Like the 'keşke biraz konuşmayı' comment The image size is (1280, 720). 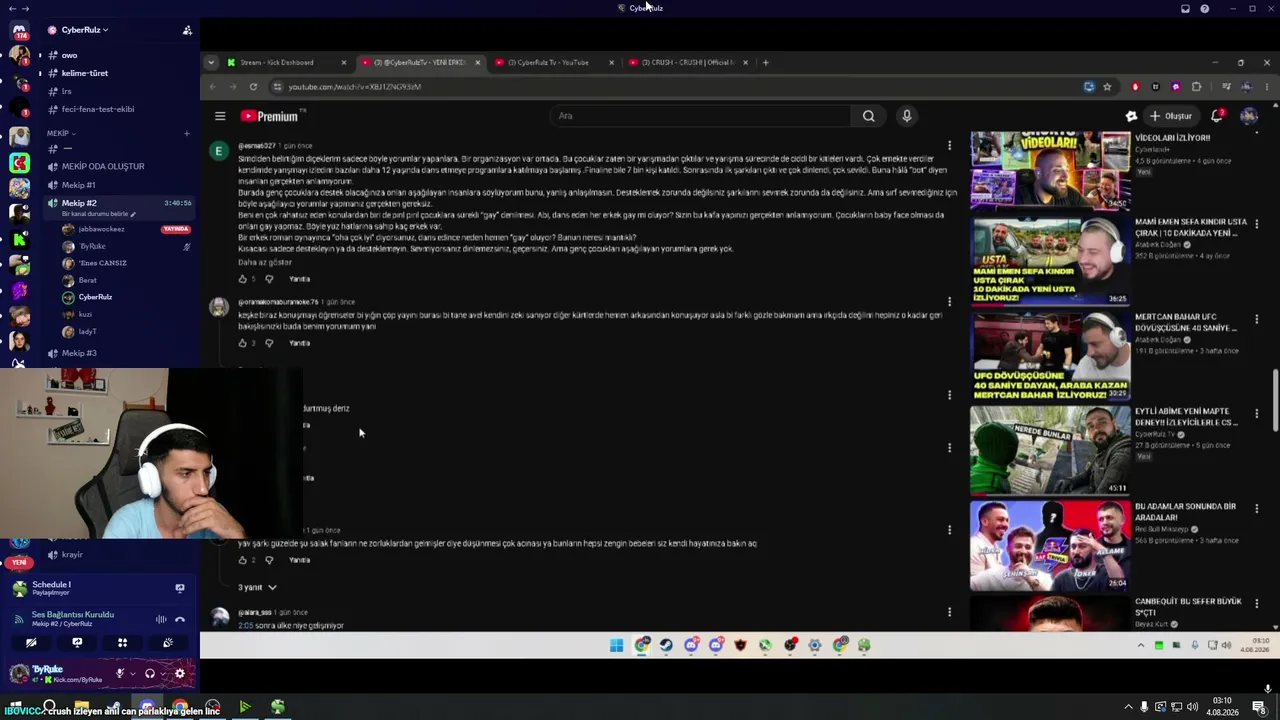[243, 343]
